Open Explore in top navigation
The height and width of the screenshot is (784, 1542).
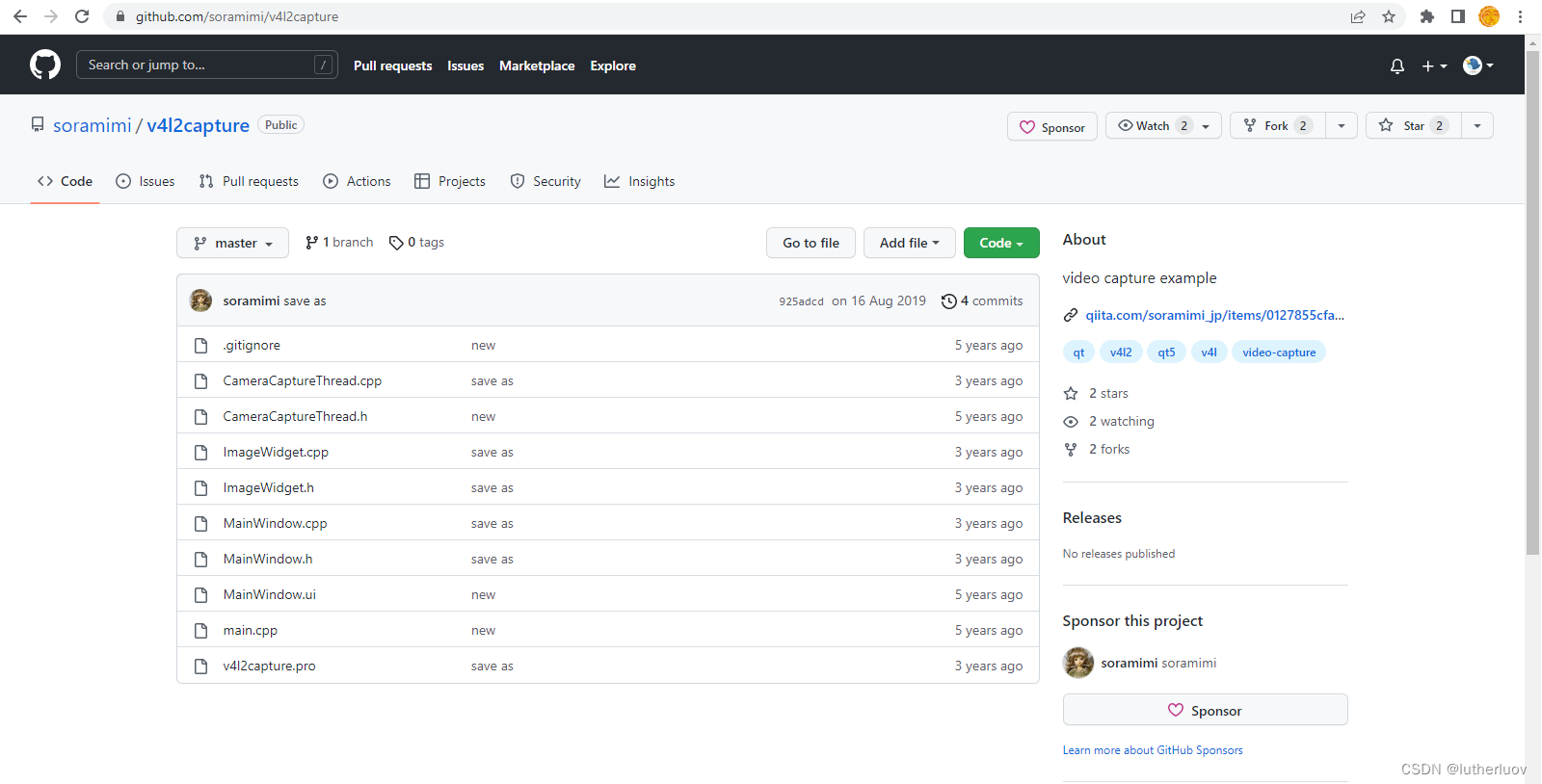pos(613,65)
